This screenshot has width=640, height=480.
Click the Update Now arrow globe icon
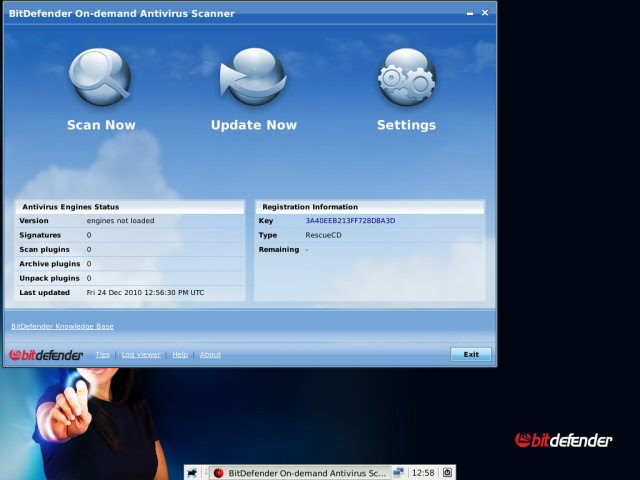click(x=253, y=77)
